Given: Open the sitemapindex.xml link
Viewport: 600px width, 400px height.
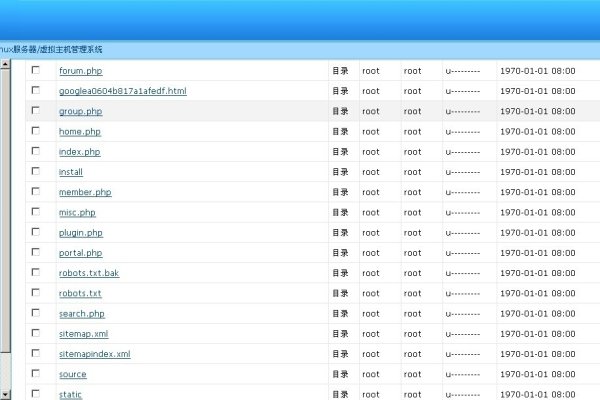Looking at the screenshot, I should [94, 354].
